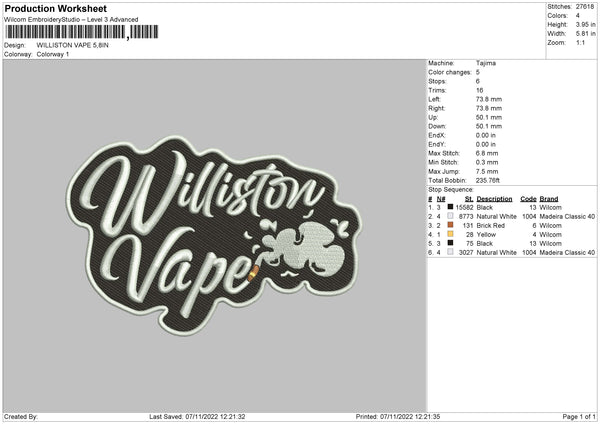Click Natural White swatch in stop row 2

tap(450, 216)
